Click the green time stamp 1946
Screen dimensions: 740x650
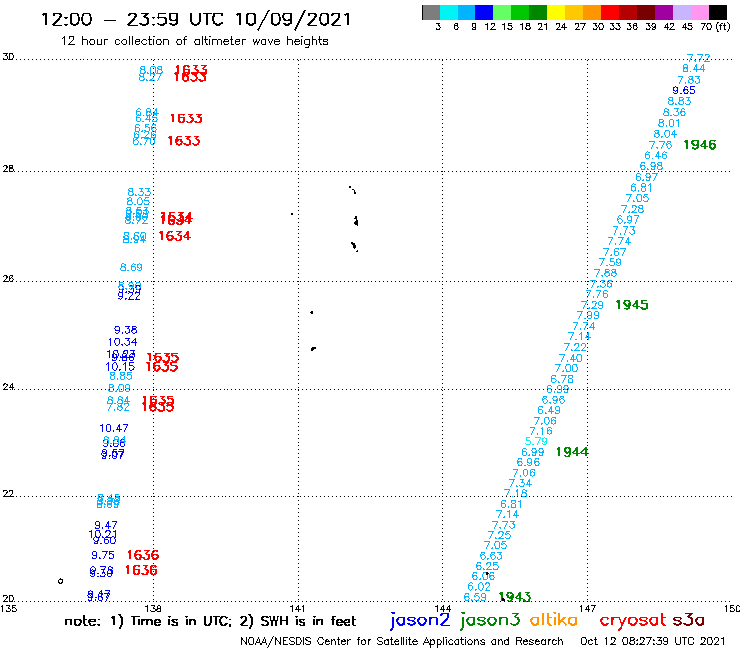point(699,145)
